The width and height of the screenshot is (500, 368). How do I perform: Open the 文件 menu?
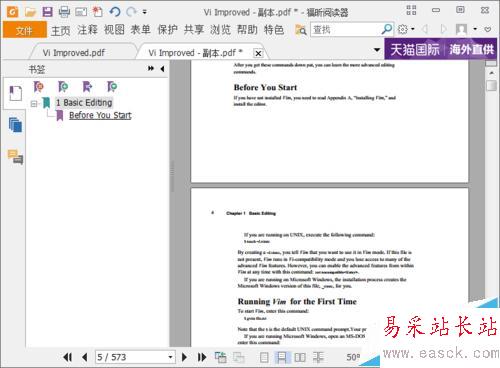click(24, 31)
